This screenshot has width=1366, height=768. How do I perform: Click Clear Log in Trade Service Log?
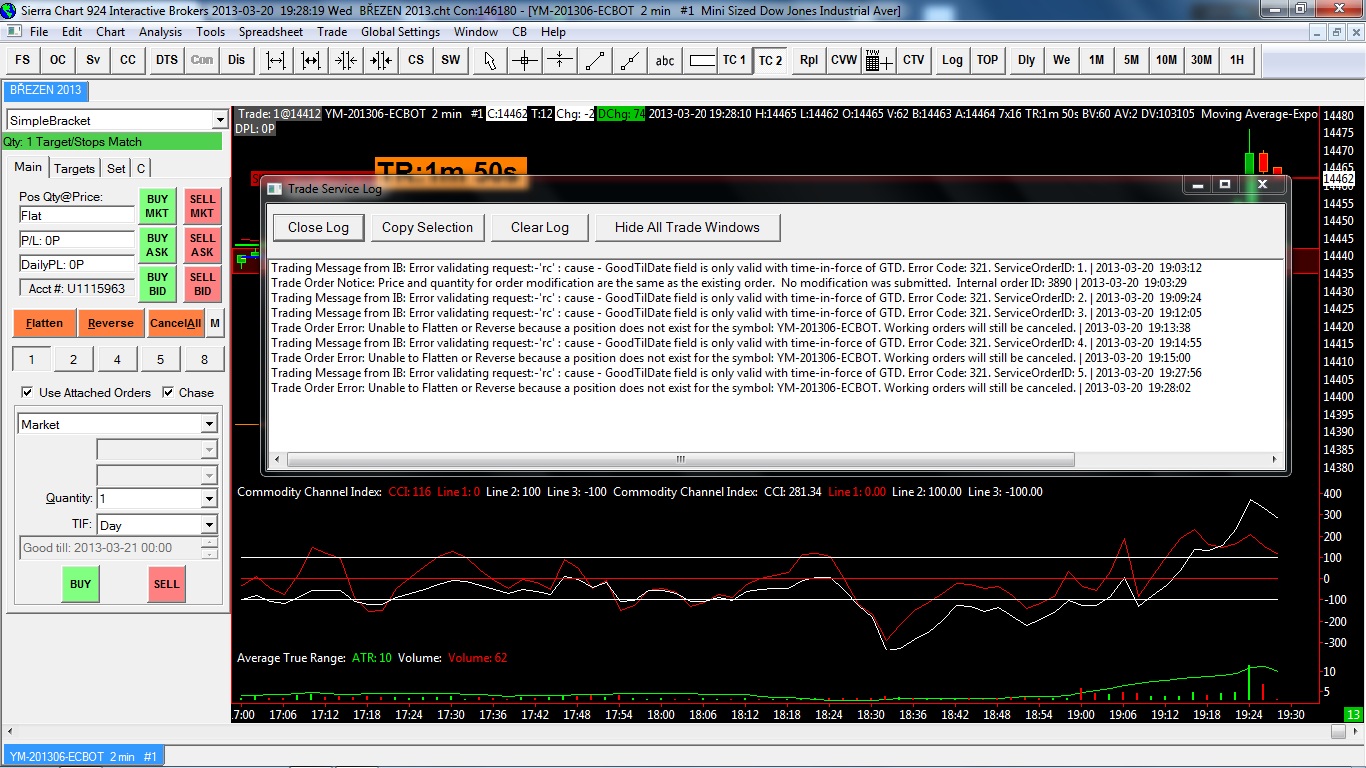[x=539, y=227]
